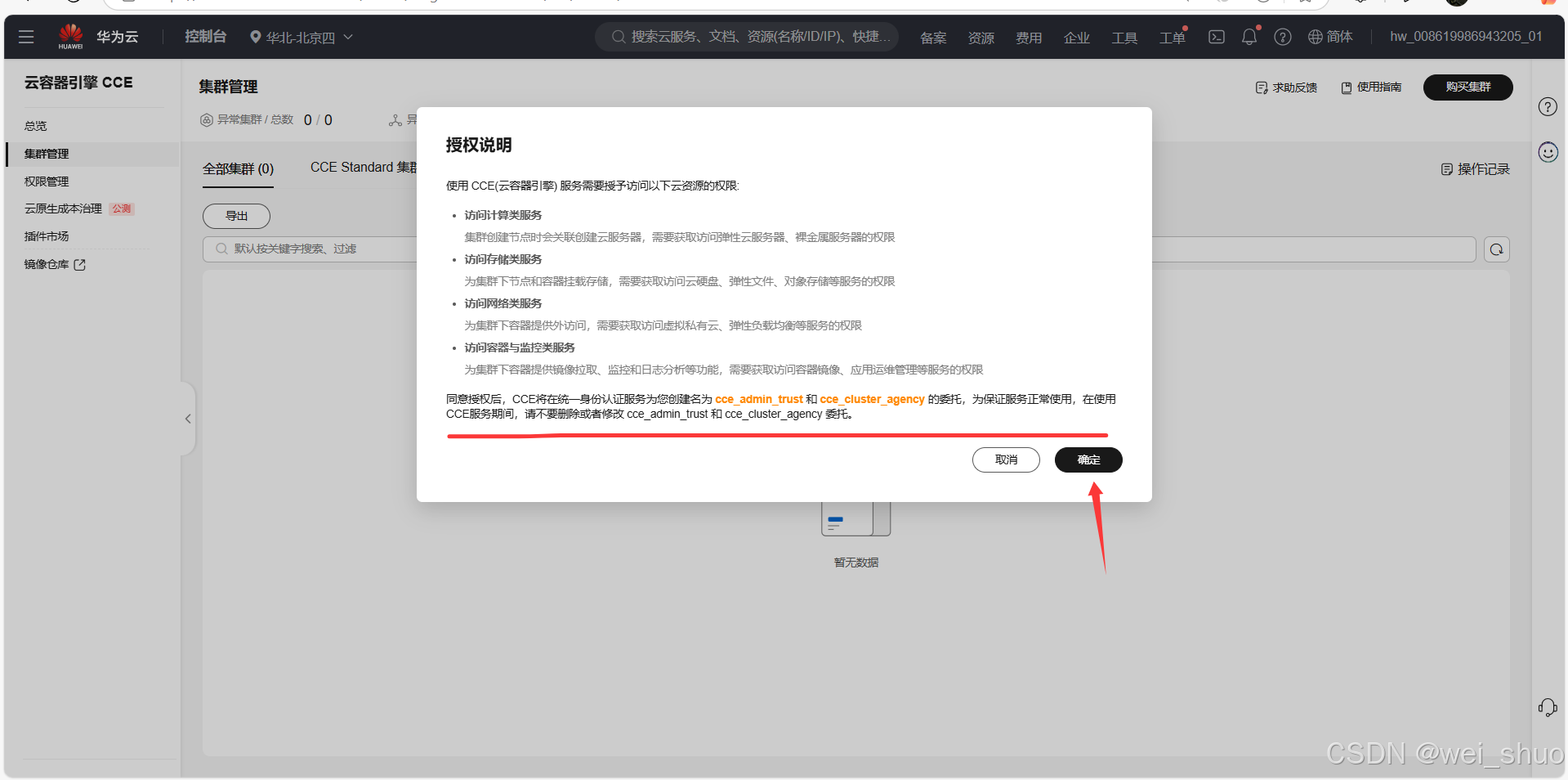Screen dimensions: 1568x780
Task: Click the cluster keyword search input field
Action: [x=327, y=249]
